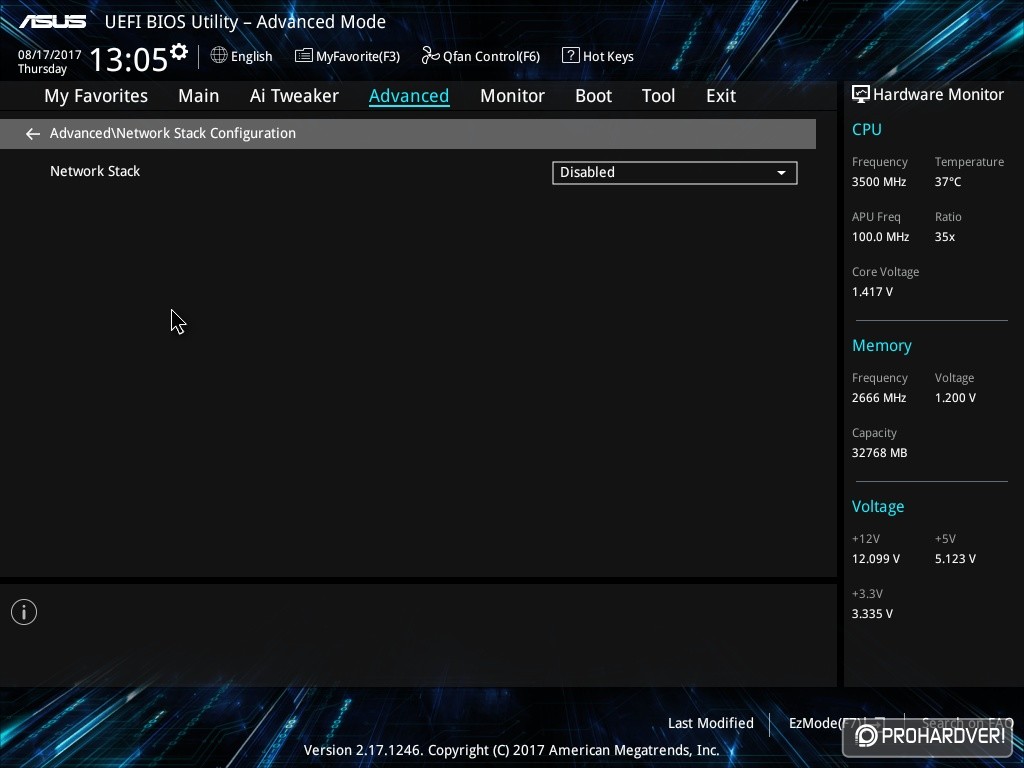The width and height of the screenshot is (1024, 768).
Task: Click the globe language icon
Action: (x=219, y=56)
